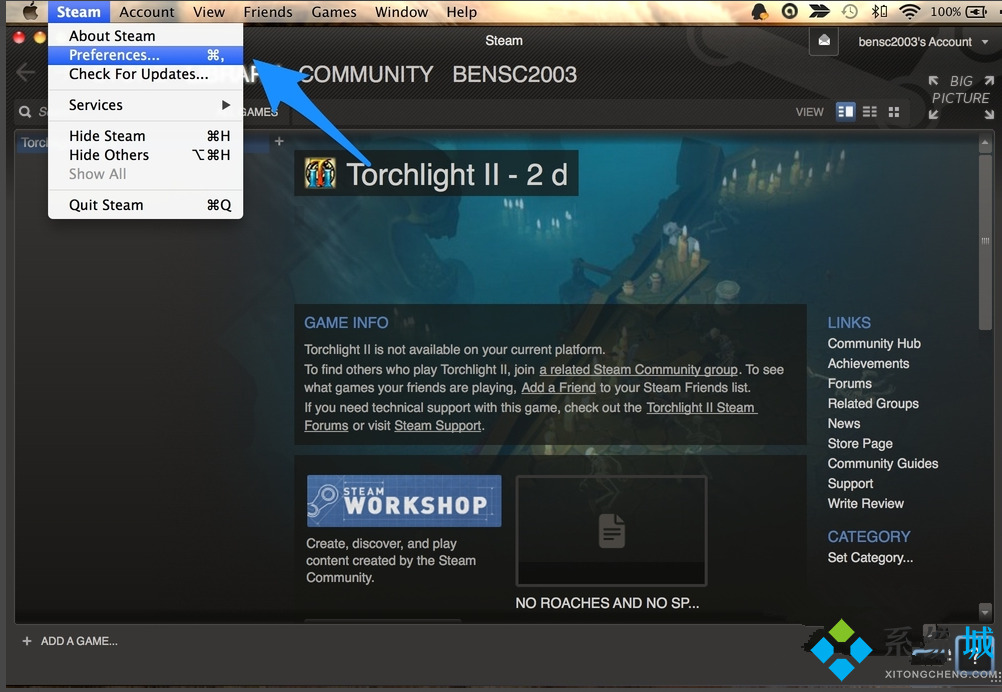Click the back navigation arrow
This screenshot has width=1002, height=692.
(26, 73)
